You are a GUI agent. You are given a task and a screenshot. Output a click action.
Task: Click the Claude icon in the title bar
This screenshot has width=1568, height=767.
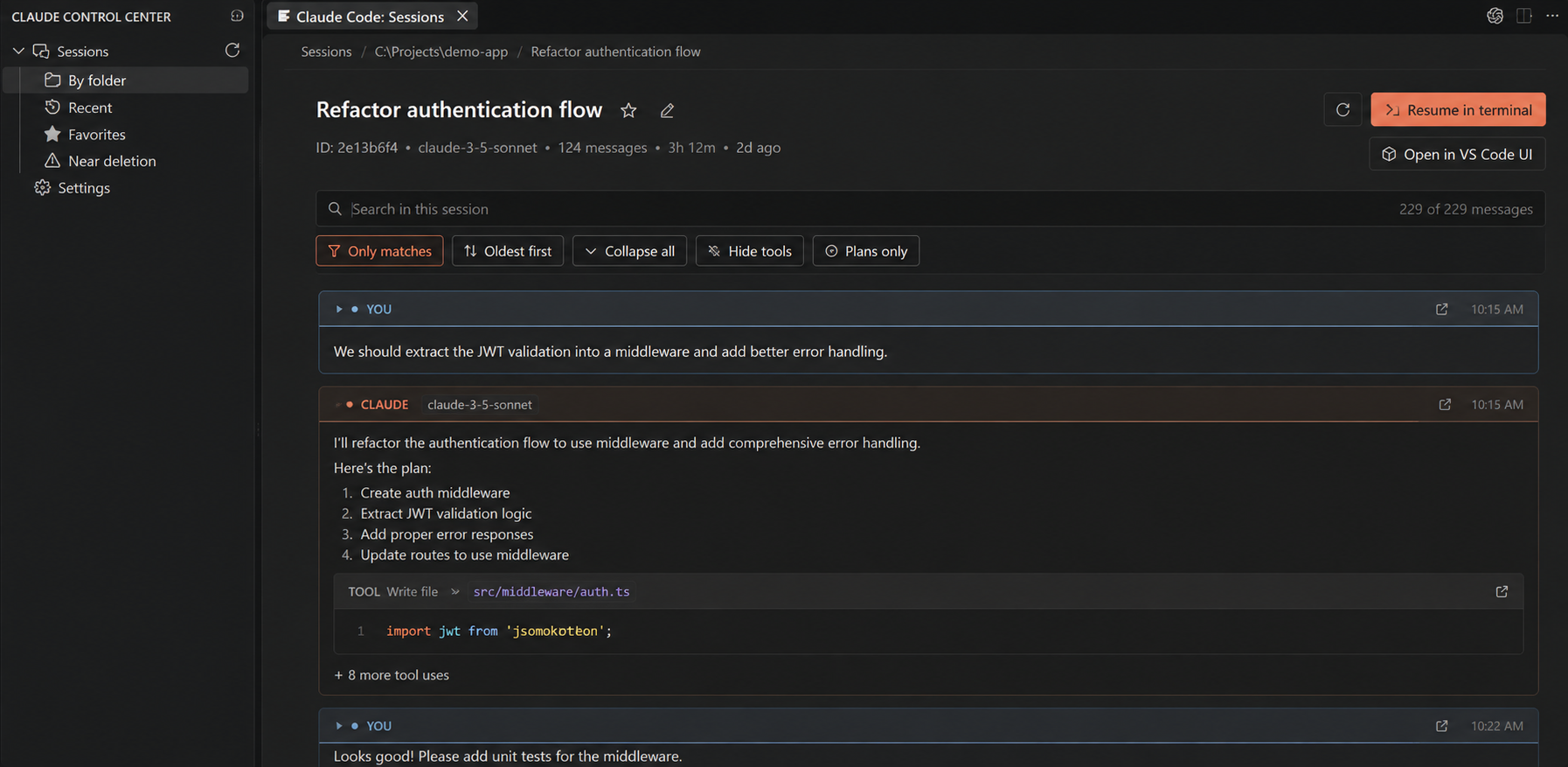pyautogui.click(x=1495, y=16)
